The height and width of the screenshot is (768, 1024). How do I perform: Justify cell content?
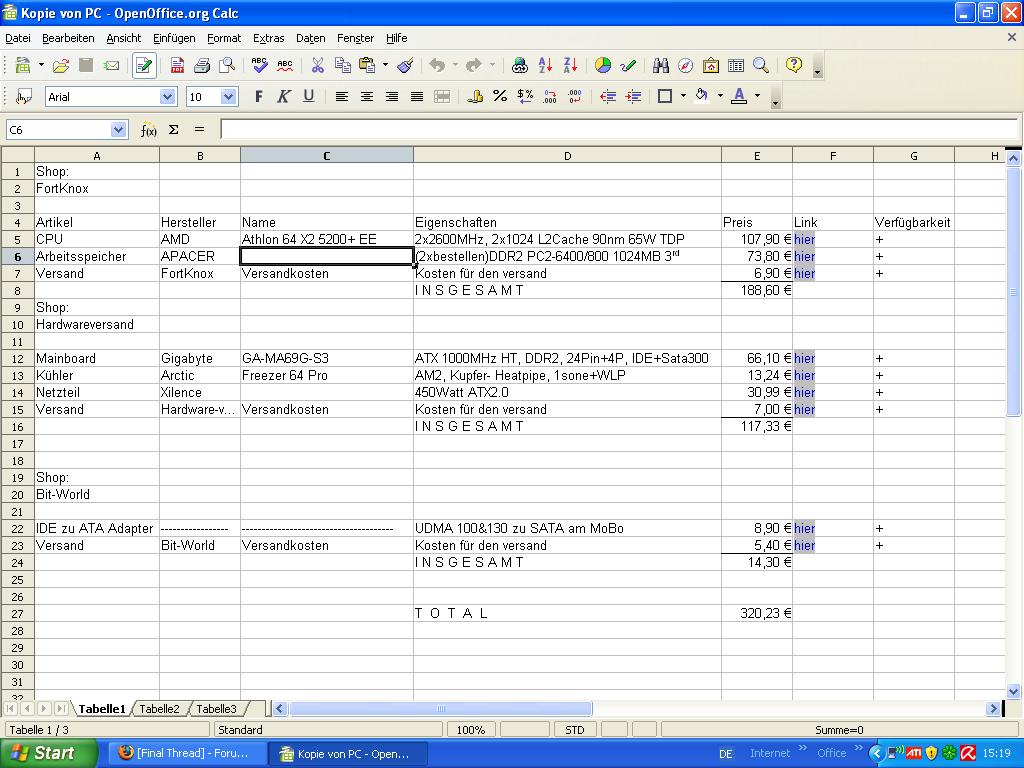tap(417, 97)
